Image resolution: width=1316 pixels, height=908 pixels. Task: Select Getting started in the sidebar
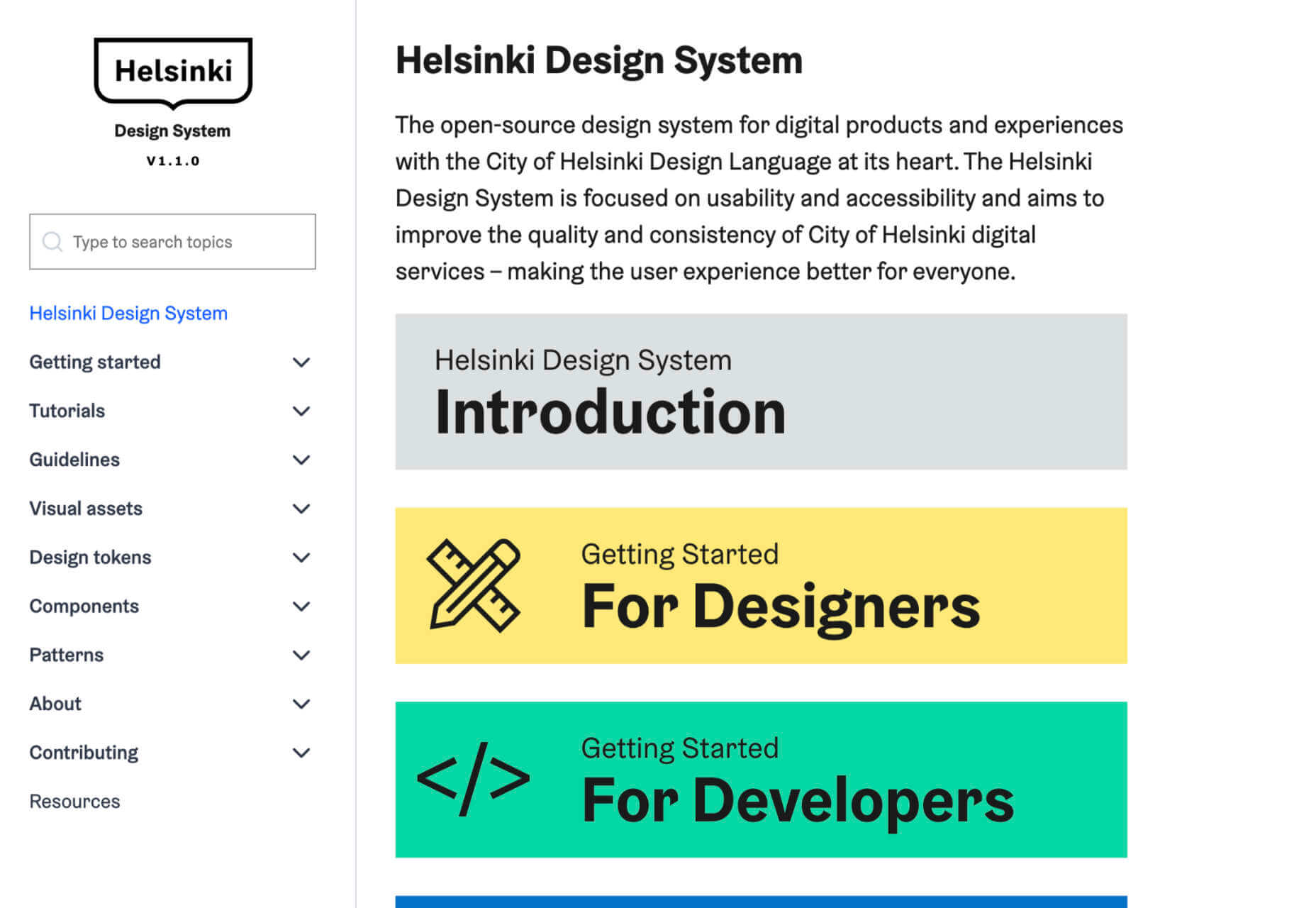pos(95,362)
